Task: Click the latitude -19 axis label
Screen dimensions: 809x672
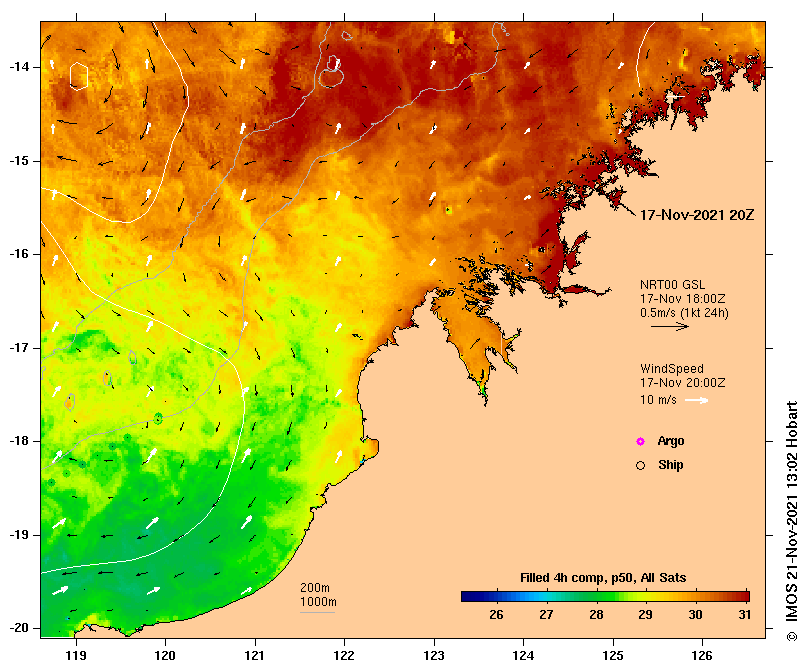Action: [19, 535]
